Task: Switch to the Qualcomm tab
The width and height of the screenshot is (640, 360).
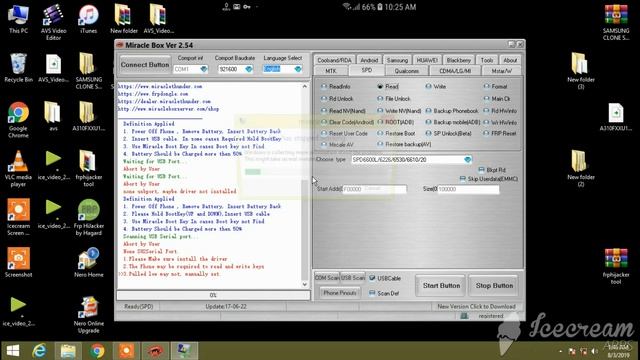Action: [407, 71]
